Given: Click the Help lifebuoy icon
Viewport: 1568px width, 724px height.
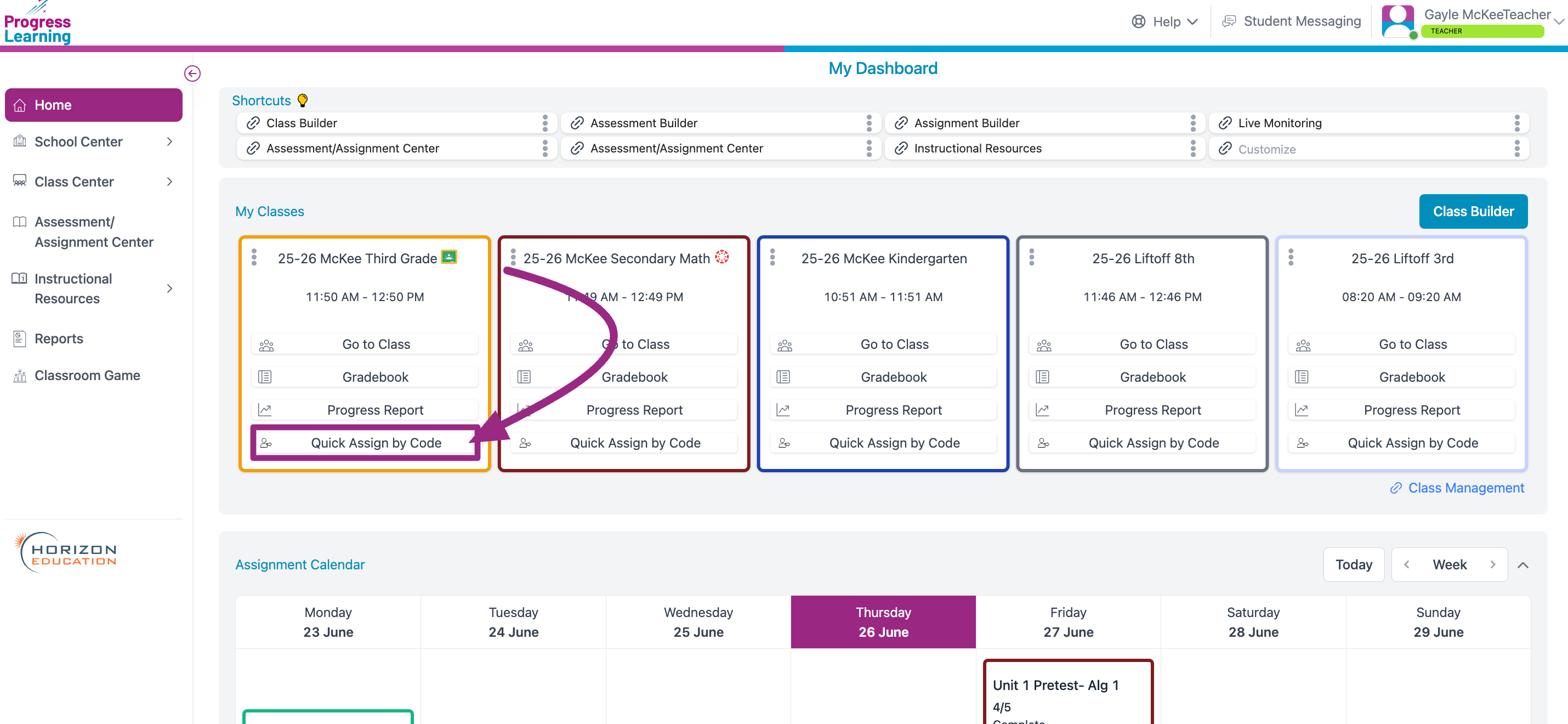Looking at the screenshot, I should click(1138, 21).
